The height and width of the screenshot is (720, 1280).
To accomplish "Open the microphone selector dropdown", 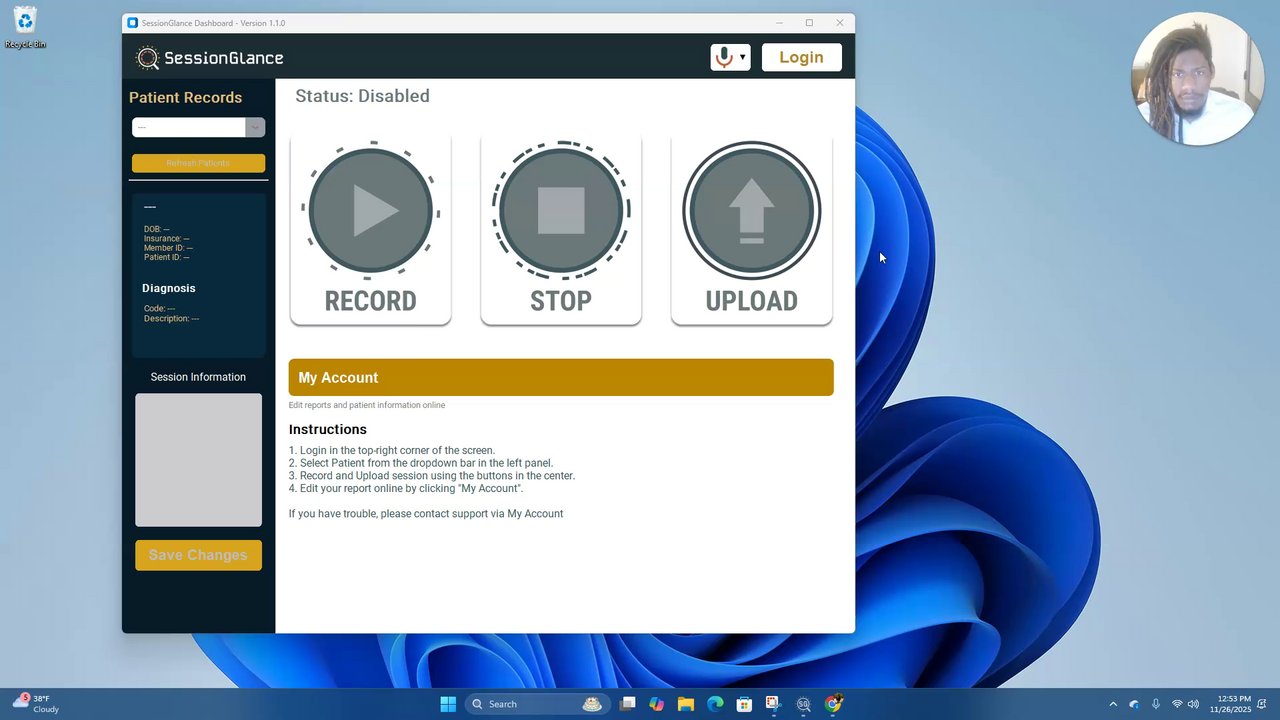I will (730, 57).
